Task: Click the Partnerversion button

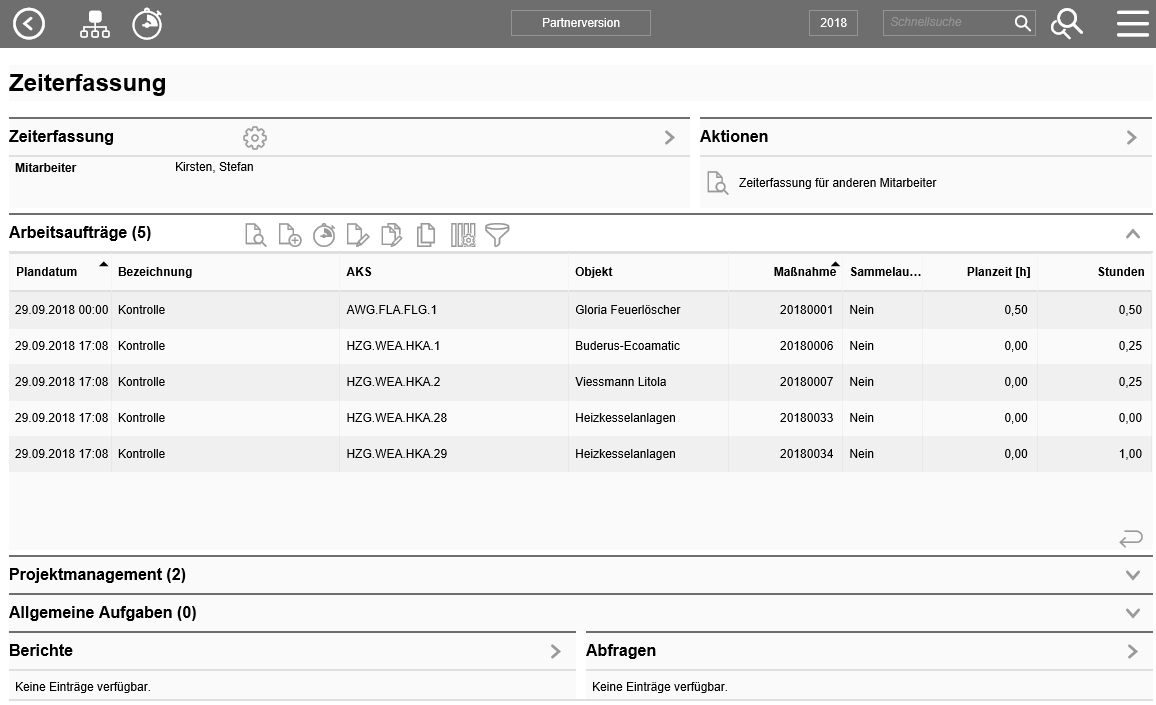Action: pyautogui.click(x=580, y=23)
